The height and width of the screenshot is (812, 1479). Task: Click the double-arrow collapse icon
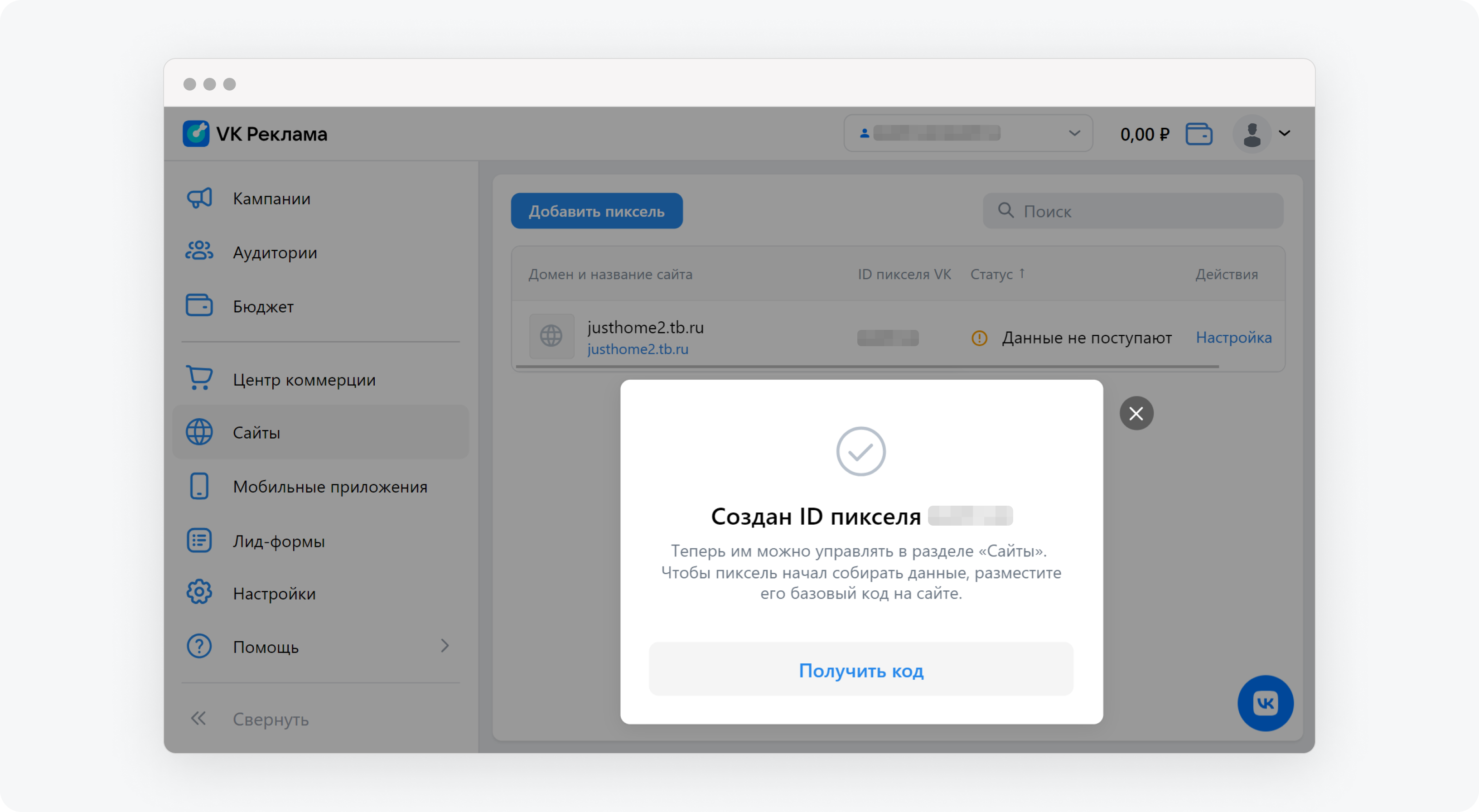point(198,718)
